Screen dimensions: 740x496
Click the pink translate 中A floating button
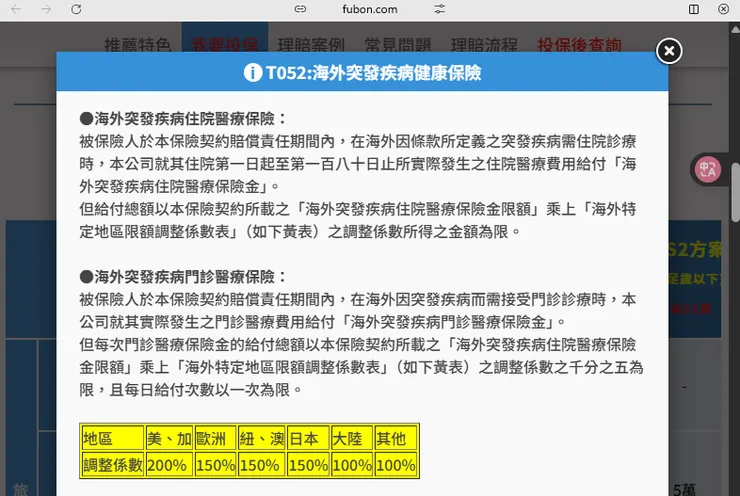pos(707,169)
